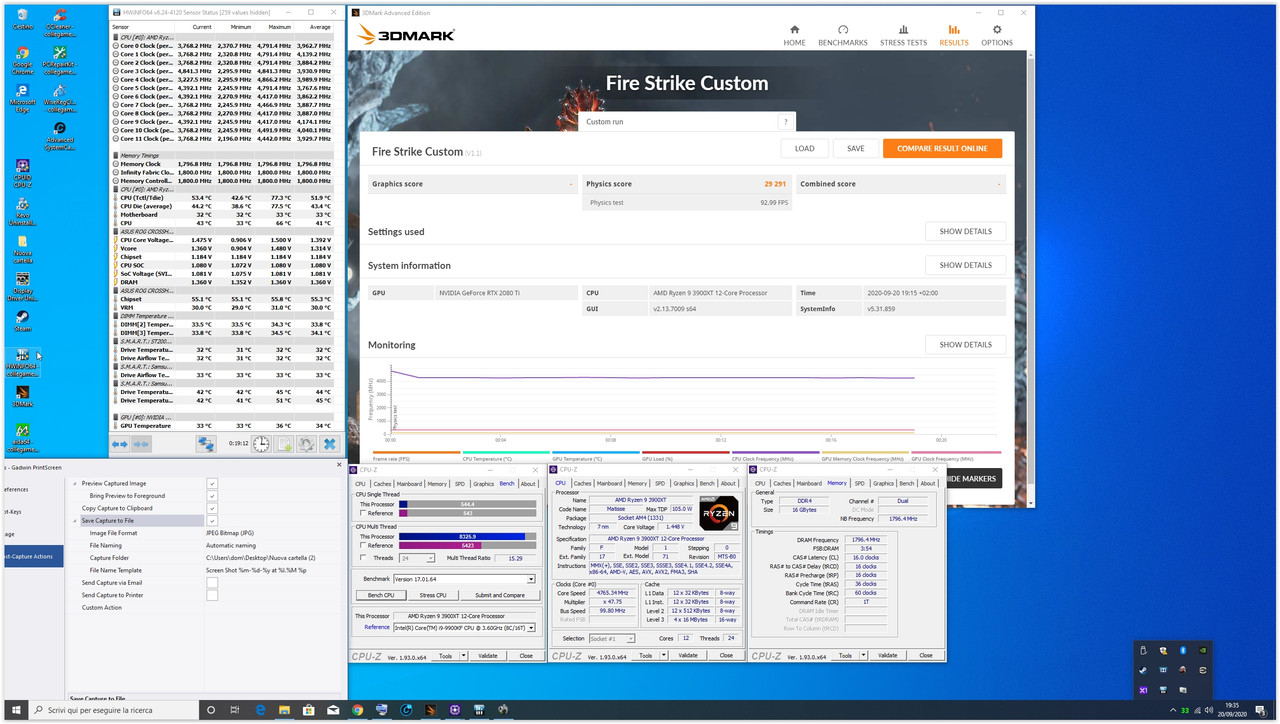This screenshot has width=1280, height=724.
Task: Open HWiNFO logging with the report icon
Action: tap(284, 443)
